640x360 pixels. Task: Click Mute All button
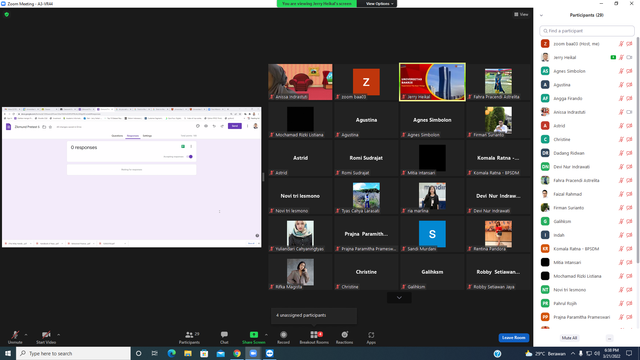(569, 338)
